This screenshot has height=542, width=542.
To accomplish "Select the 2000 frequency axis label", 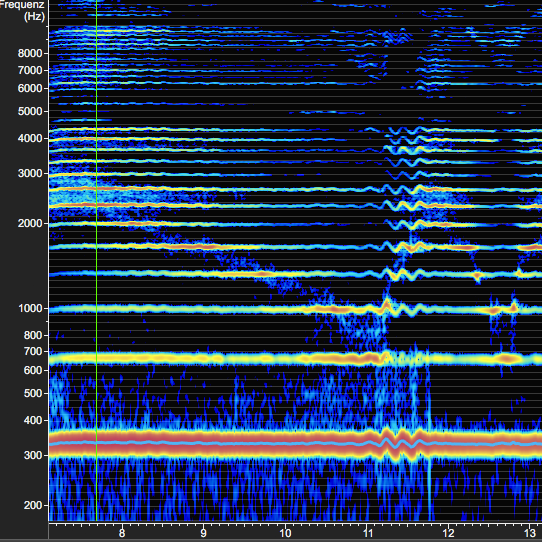I will [30, 224].
